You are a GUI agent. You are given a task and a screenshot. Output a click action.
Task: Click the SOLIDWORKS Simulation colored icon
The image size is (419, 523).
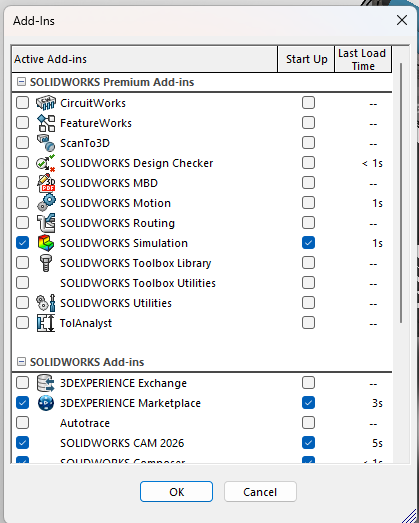(46, 243)
